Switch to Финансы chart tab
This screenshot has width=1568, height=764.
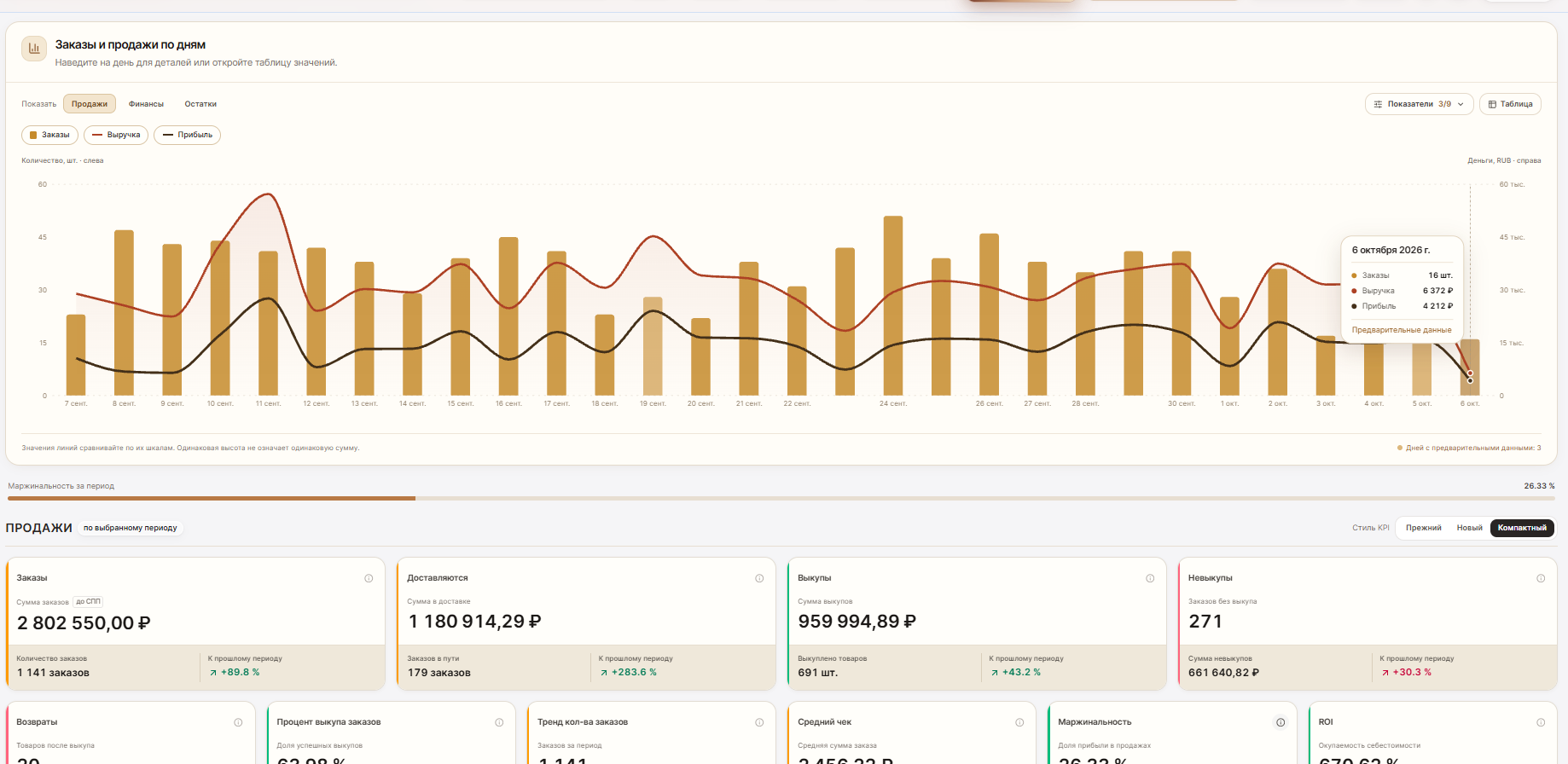[146, 104]
